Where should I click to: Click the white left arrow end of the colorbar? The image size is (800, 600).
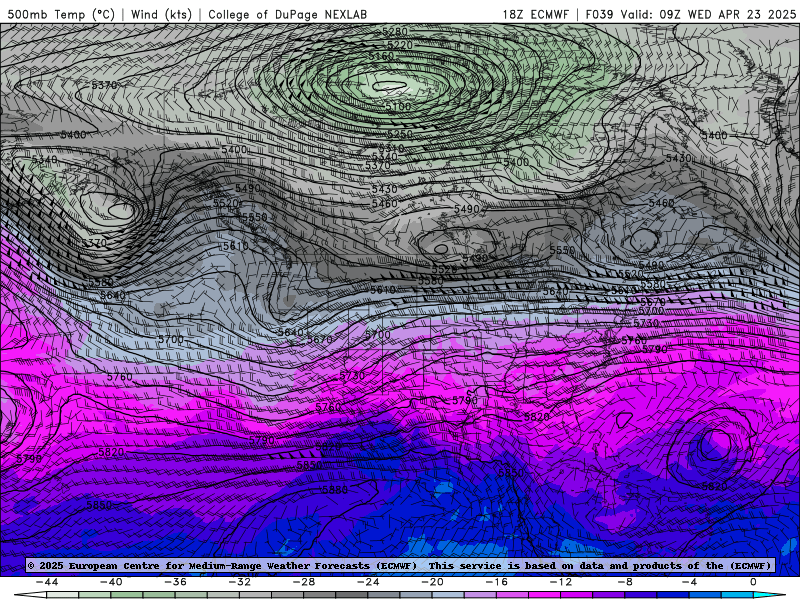pyautogui.click(x=30, y=595)
